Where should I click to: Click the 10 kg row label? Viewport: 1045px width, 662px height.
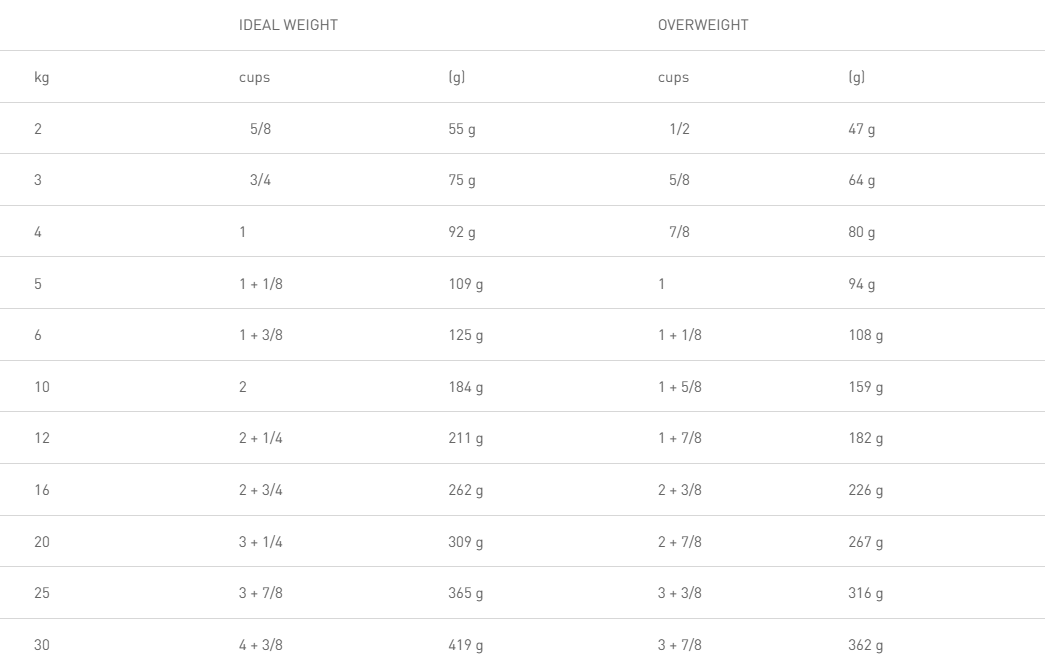pyautogui.click(x=42, y=388)
